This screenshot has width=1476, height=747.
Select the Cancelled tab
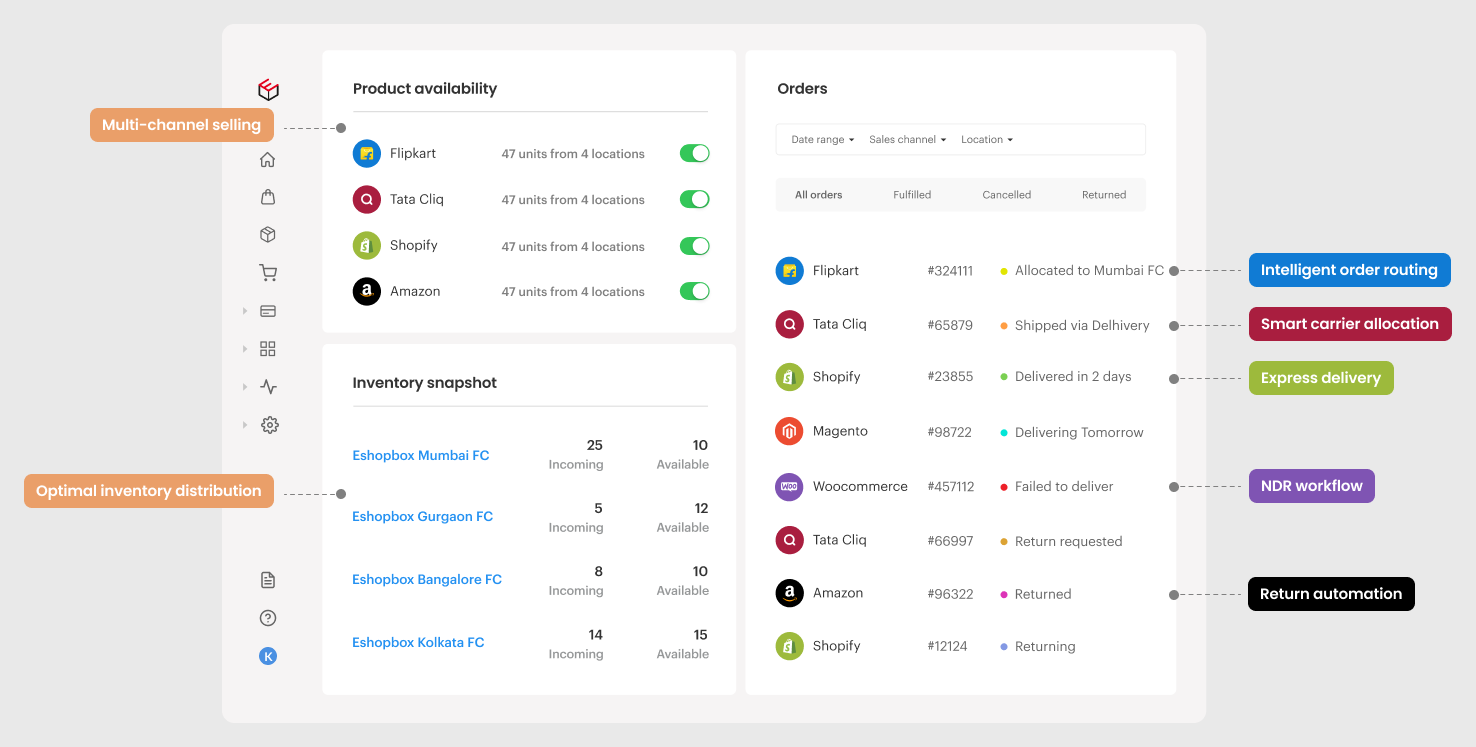1007,195
